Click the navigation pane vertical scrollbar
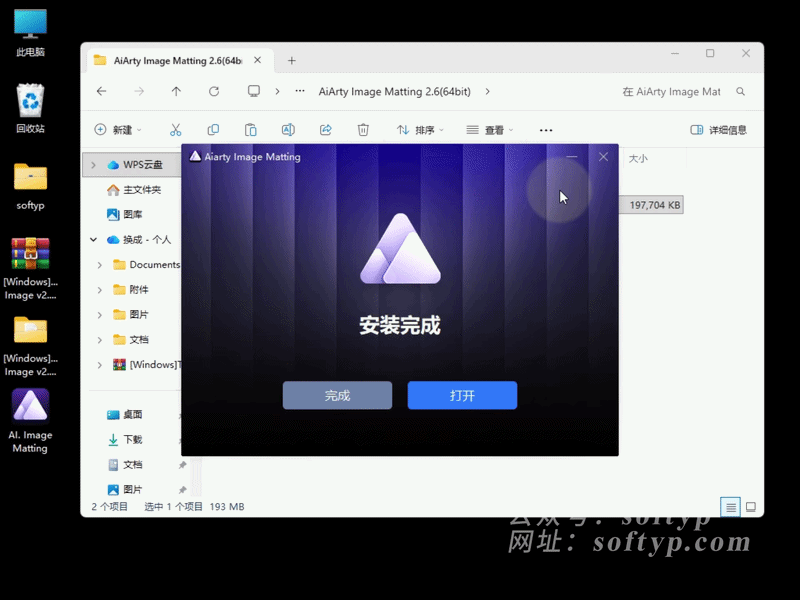Image resolution: width=800 pixels, height=600 pixels. tap(196, 477)
